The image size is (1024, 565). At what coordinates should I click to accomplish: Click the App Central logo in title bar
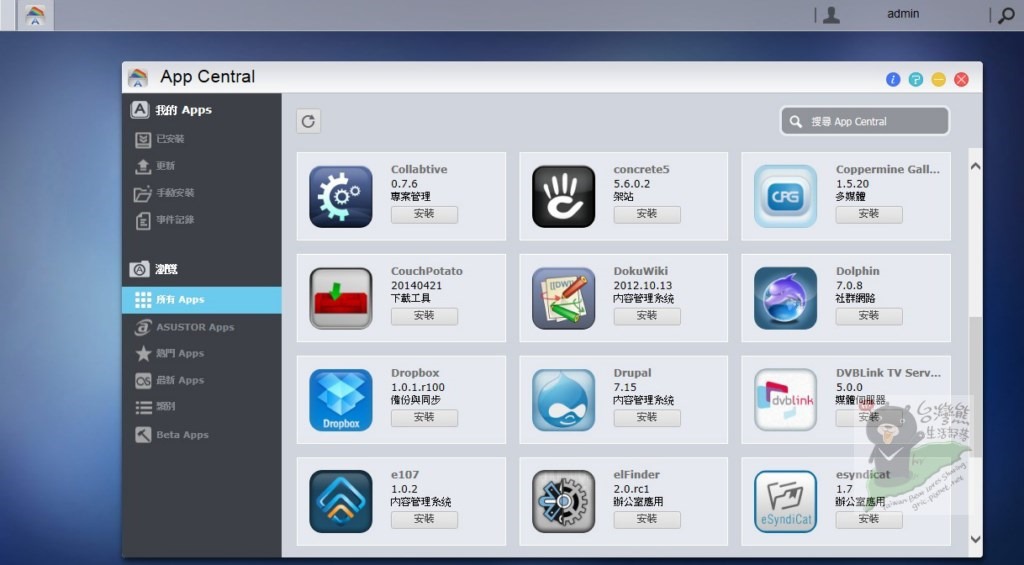click(138, 78)
